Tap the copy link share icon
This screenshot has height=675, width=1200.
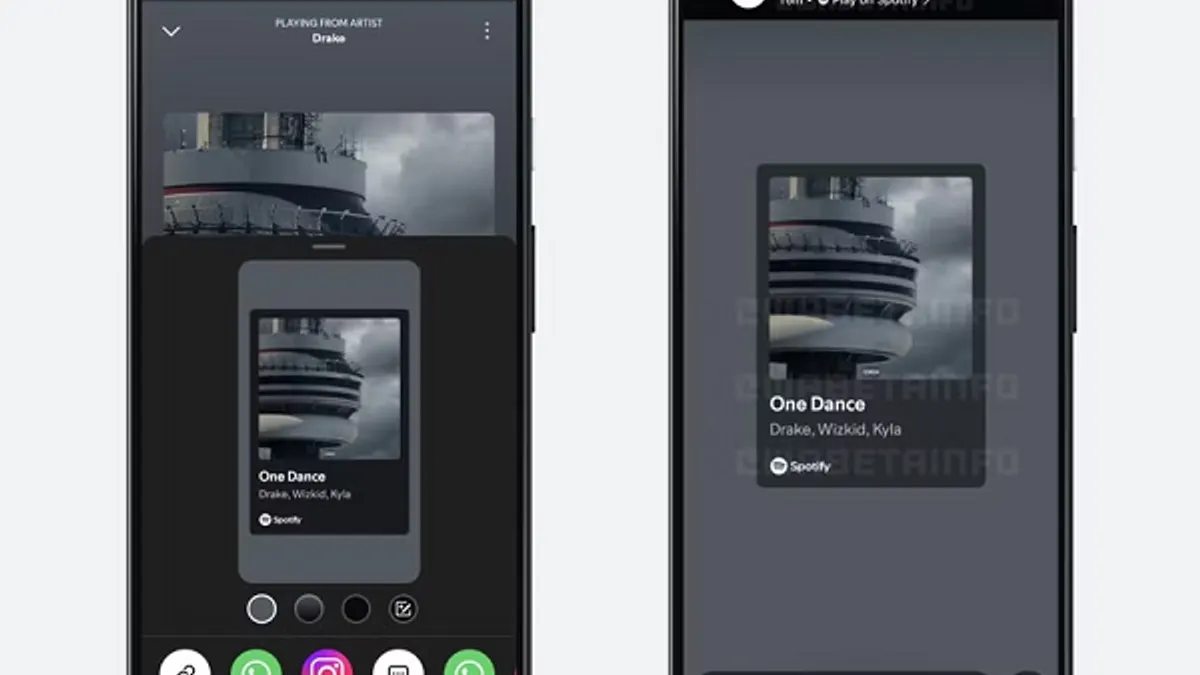(x=186, y=663)
